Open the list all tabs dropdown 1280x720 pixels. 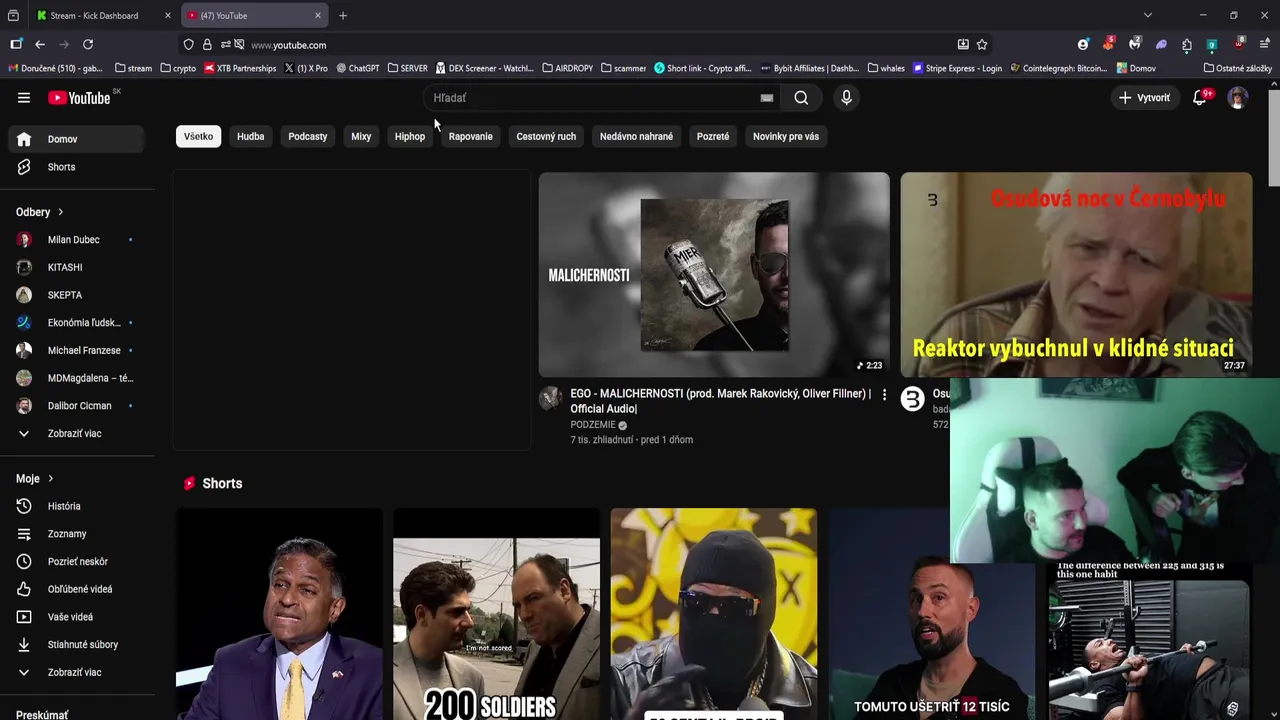1148,15
